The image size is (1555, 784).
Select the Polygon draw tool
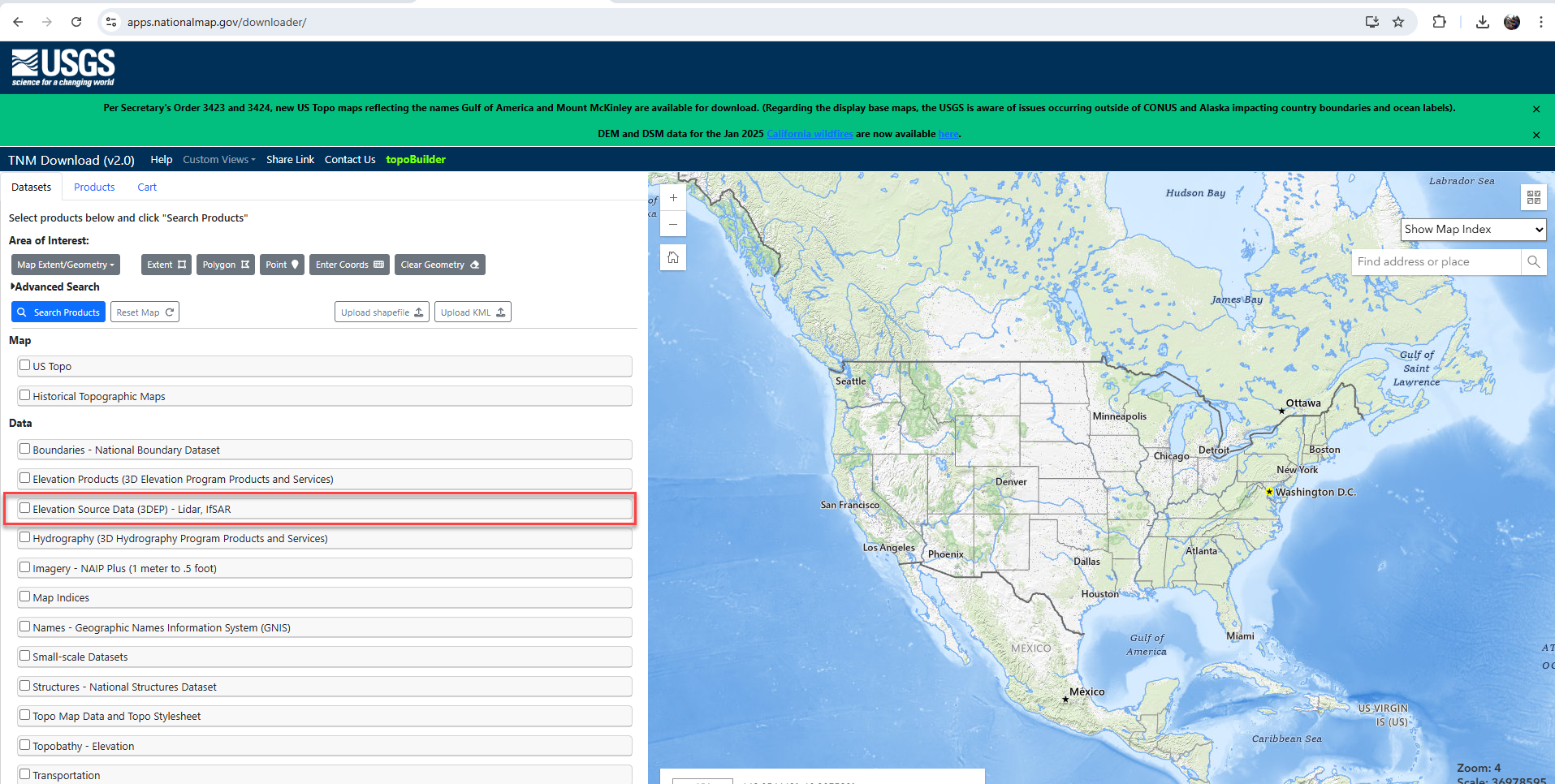[225, 265]
